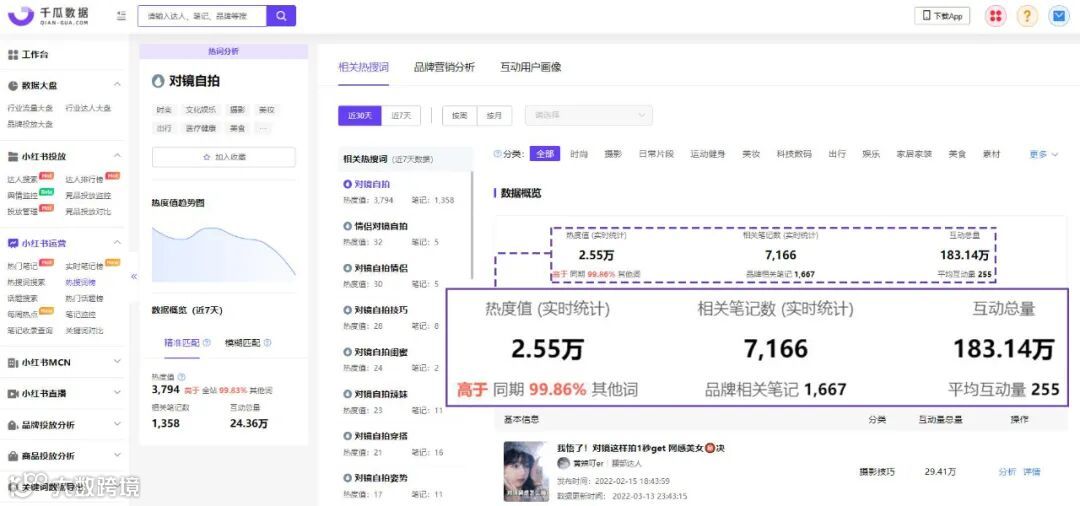Switch to 按月 view
1080x506 pixels.
click(495, 116)
